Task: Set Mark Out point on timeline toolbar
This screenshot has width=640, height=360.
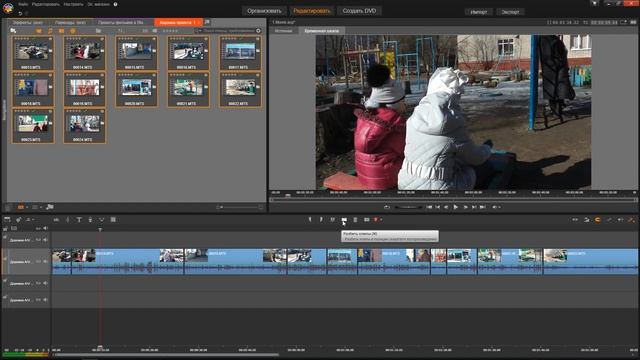Action: [321, 220]
